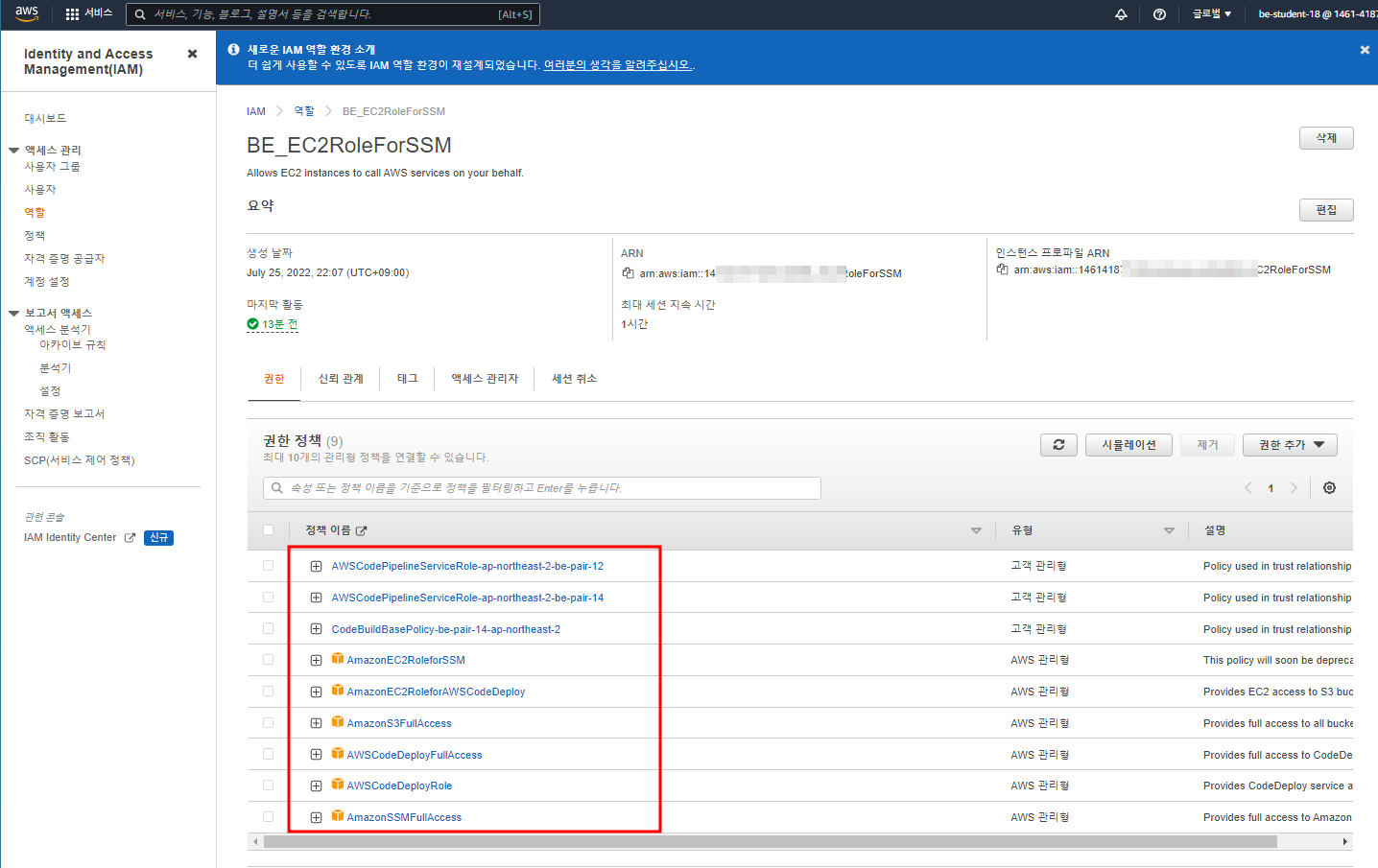Go to the next page arrow in pagination
Screen dimensions: 1378x868
[1294, 488]
